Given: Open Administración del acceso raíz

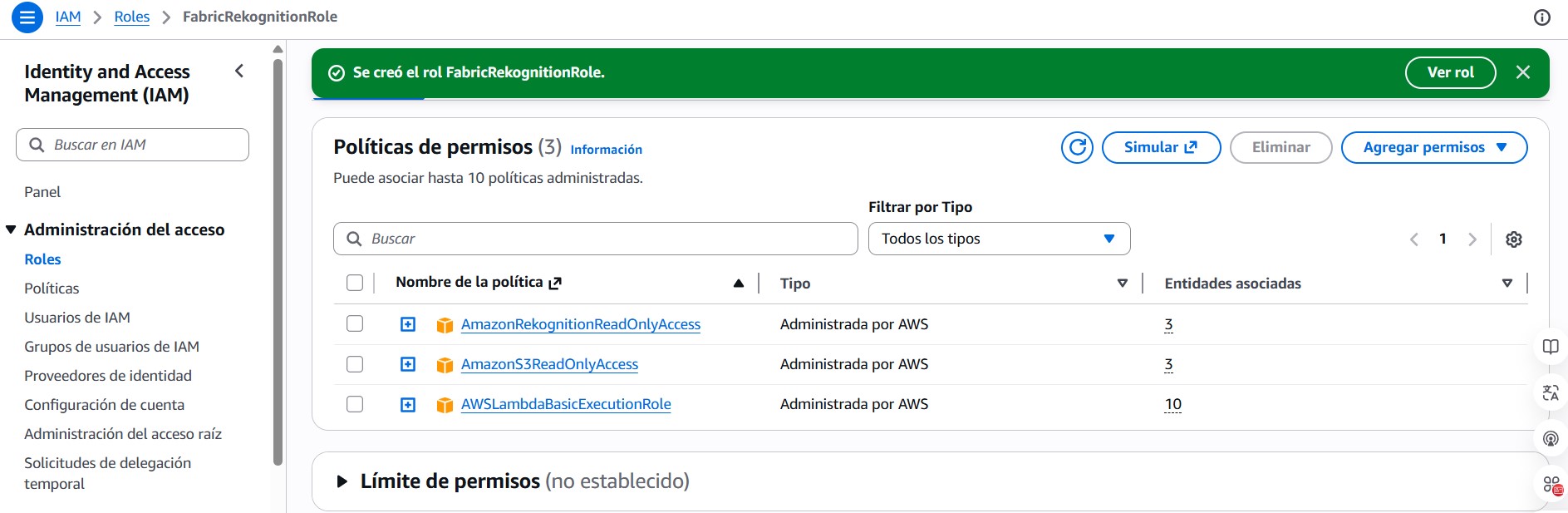Looking at the screenshot, I should click(x=123, y=434).
